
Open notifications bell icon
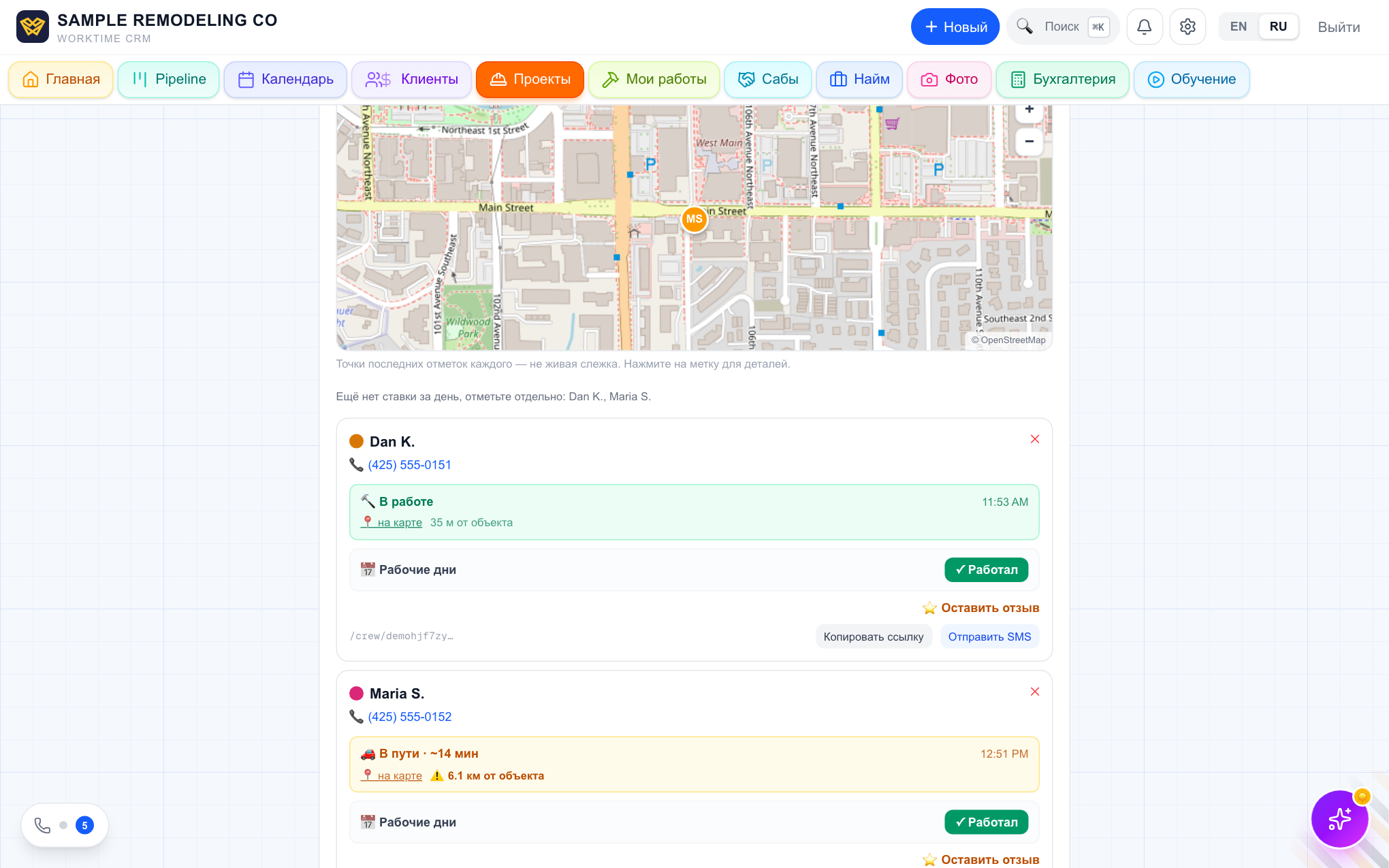point(1145,27)
